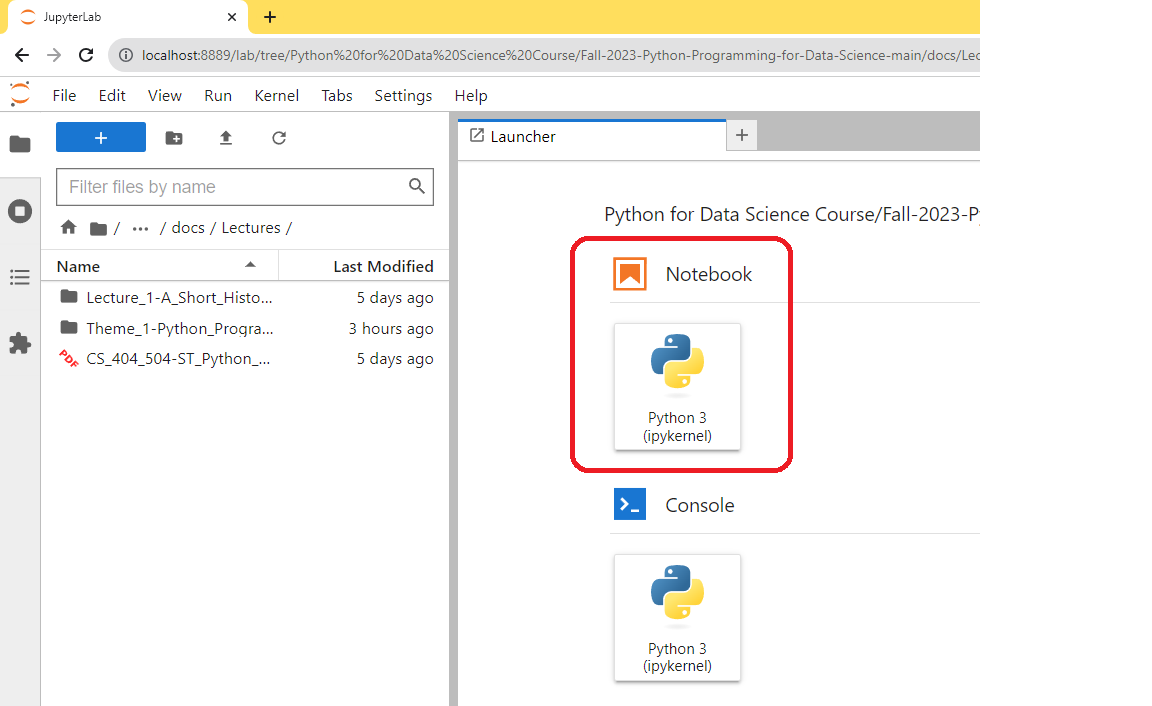Navigate to docs folder in breadcrumb
1152x706 pixels.
click(x=188, y=228)
